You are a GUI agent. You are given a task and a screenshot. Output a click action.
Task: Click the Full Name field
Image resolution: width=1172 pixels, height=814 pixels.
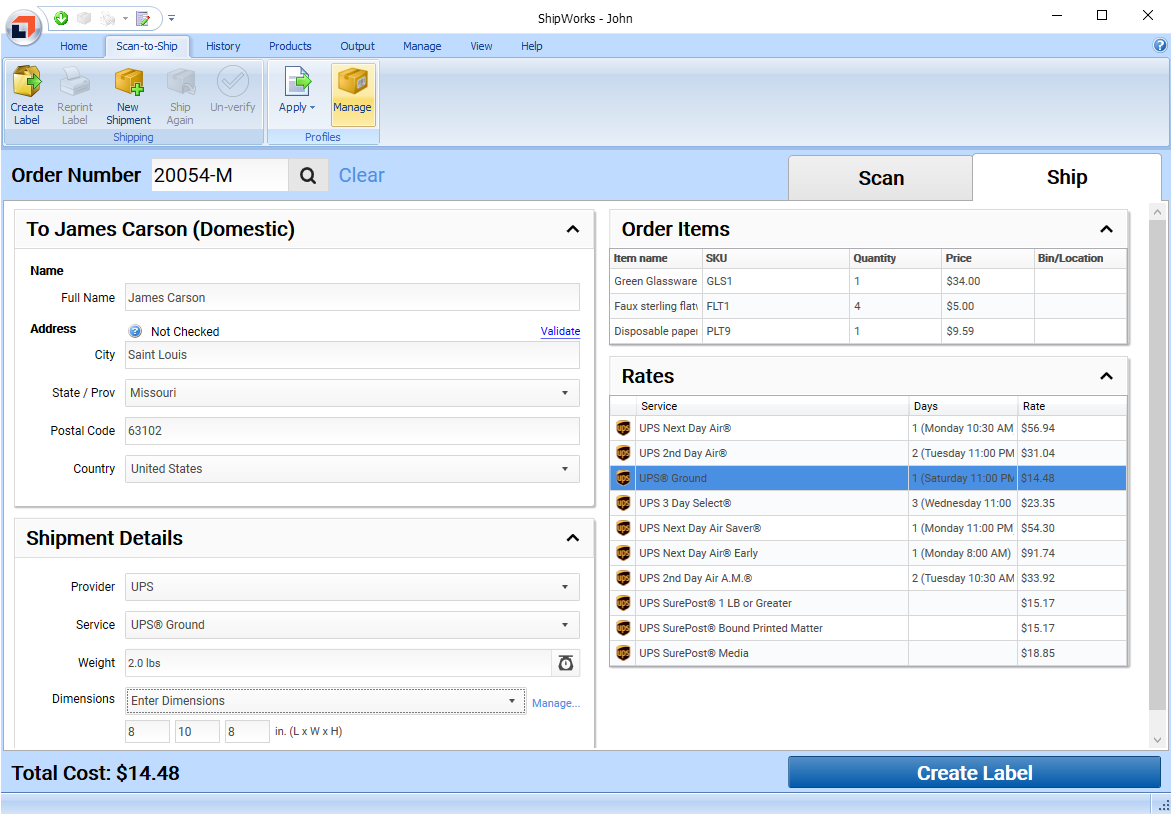click(x=352, y=297)
